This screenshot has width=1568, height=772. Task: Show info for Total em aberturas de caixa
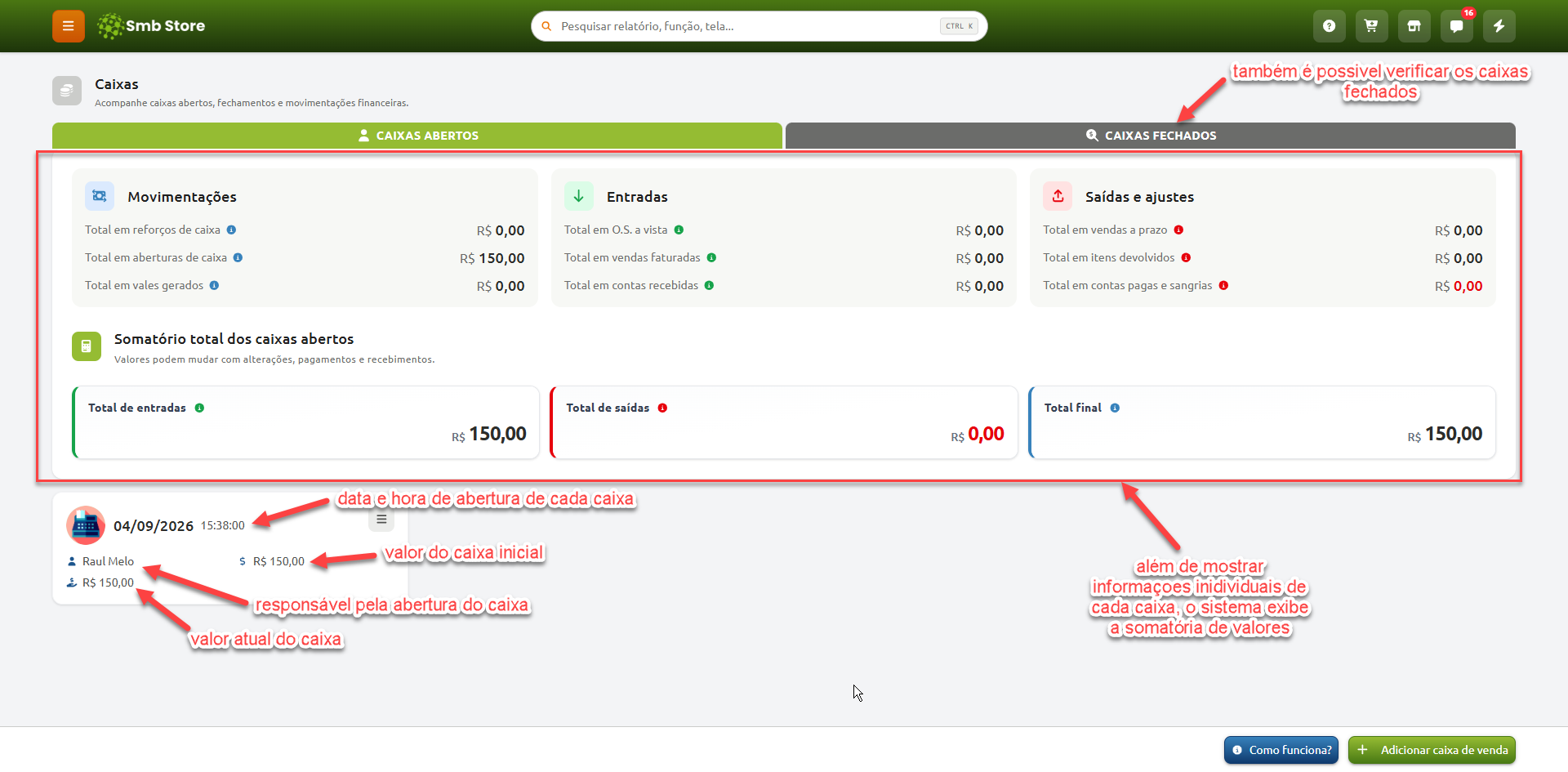238,258
